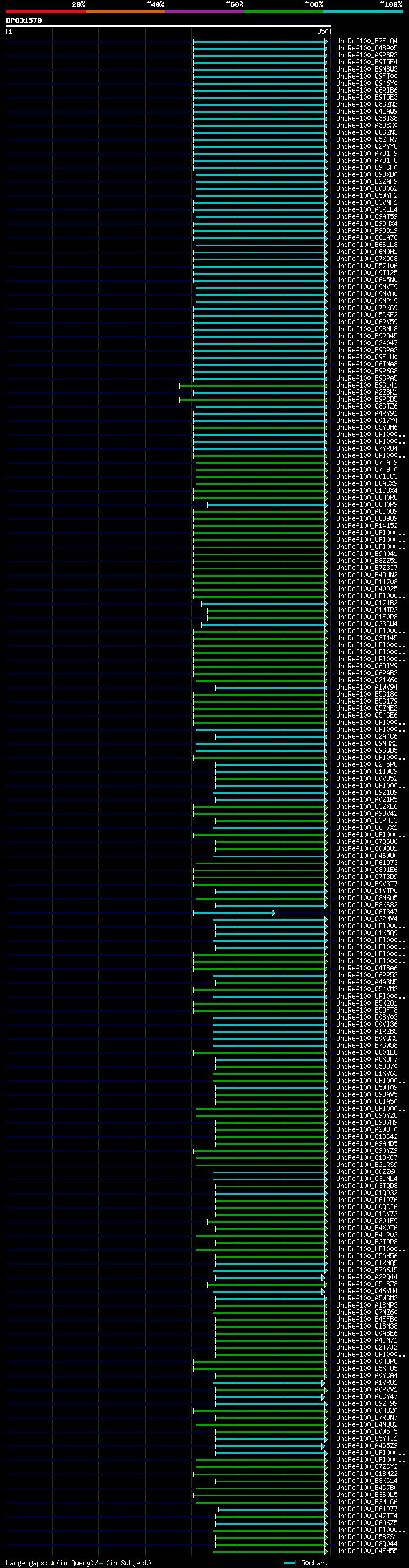Select the UniRef100_P61973 entry

pyautogui.click(x=367, y=863)
